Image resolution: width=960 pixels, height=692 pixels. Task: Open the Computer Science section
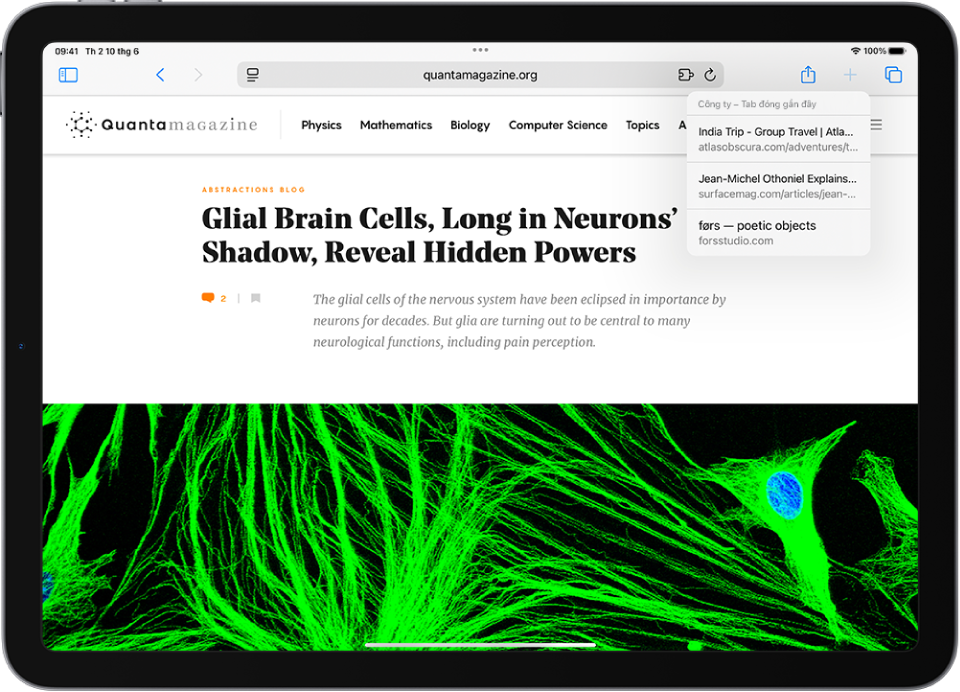click(x=558, y=125)
